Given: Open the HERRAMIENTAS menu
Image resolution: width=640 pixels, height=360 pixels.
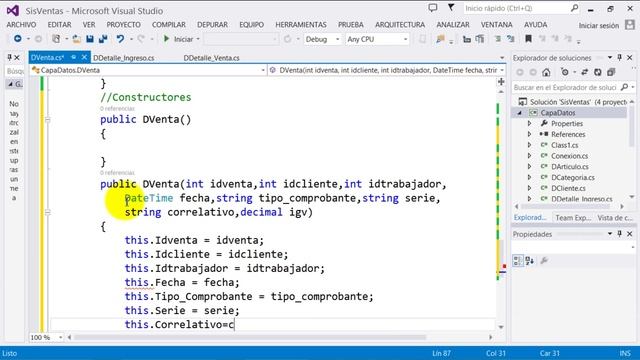Looking at the screenshot, I should pyautogui.click(x=301, y=25).
